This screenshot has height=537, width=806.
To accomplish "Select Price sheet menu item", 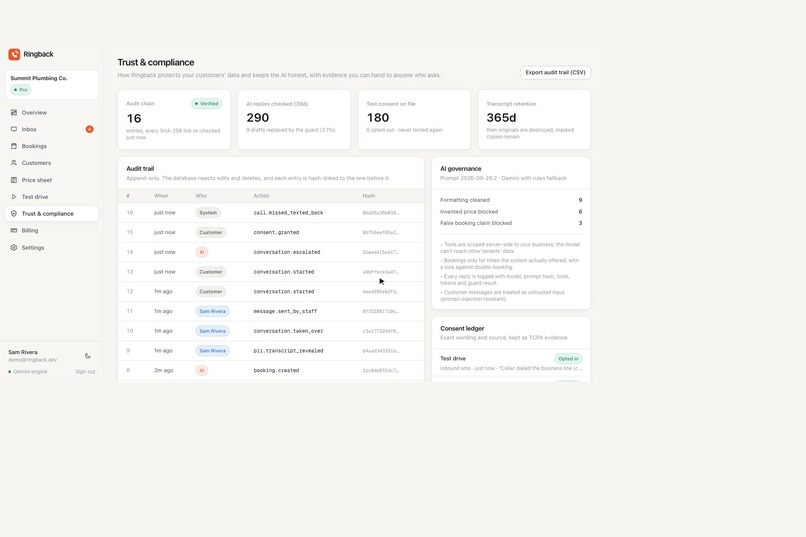I will [x=51, y=180].
